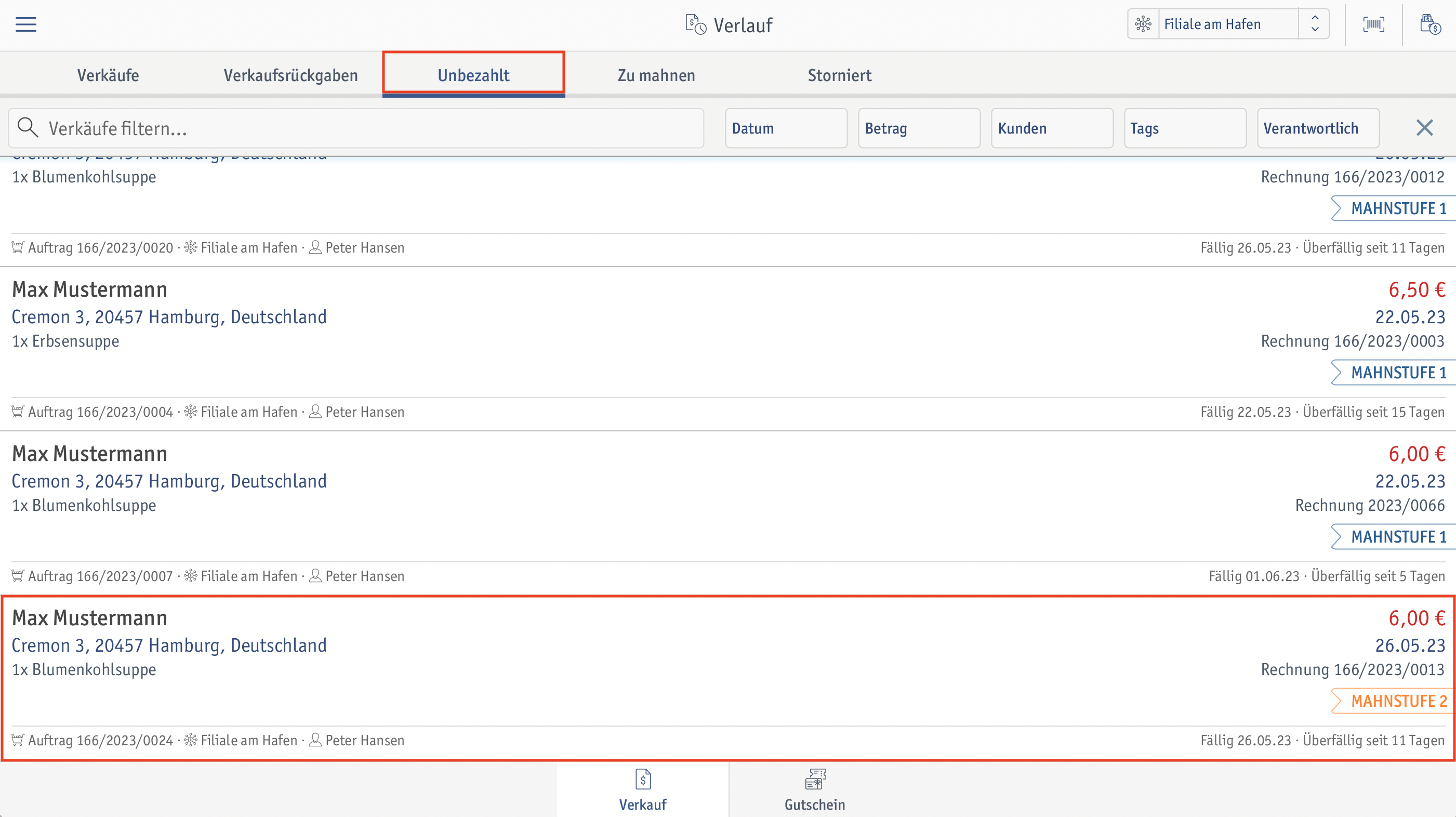
Task: Open the Verantwortlich filter
Action: 1318,128
